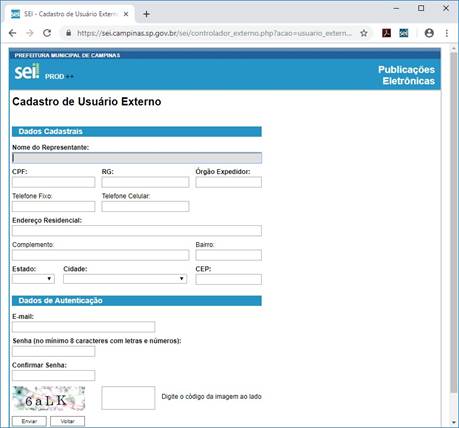Viewport: 459px width, 428px height.
Task: Click the Voltar button
Action: (x=67, y=421)
